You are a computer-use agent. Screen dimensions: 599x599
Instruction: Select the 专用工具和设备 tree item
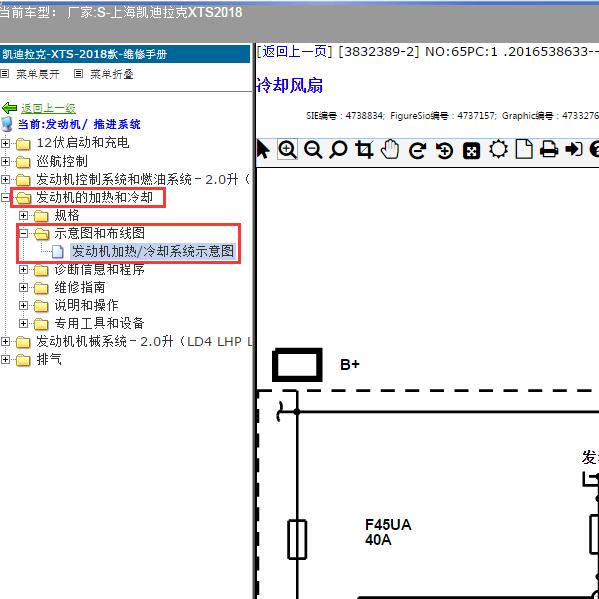click(99, 324)
